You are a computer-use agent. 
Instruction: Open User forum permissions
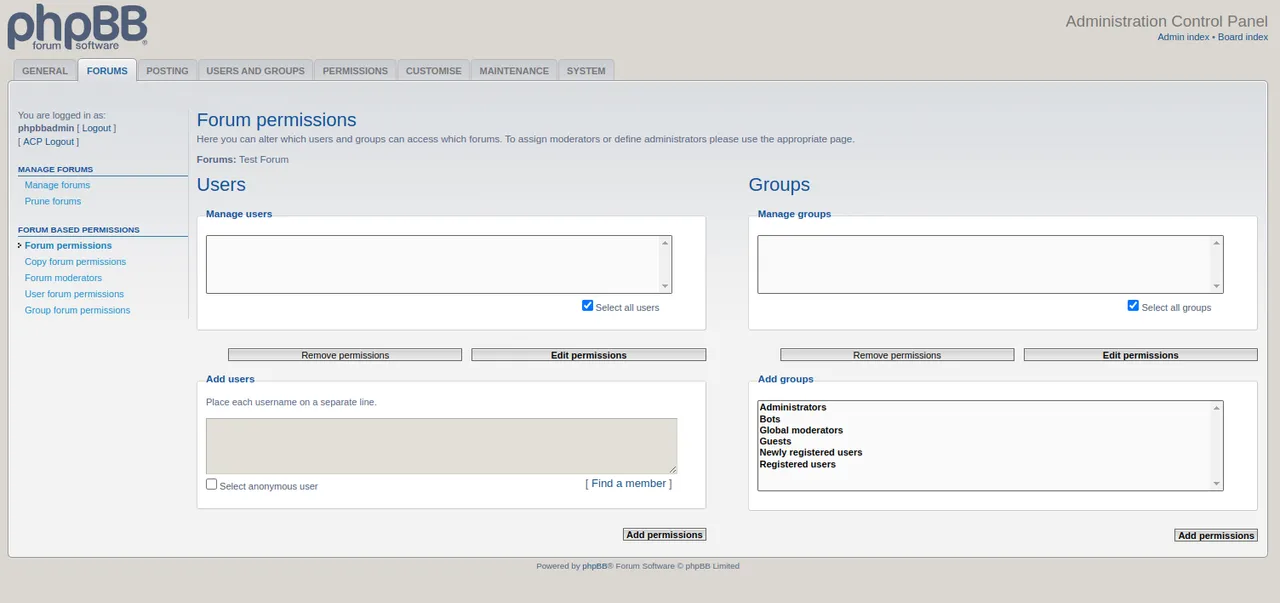74,294
